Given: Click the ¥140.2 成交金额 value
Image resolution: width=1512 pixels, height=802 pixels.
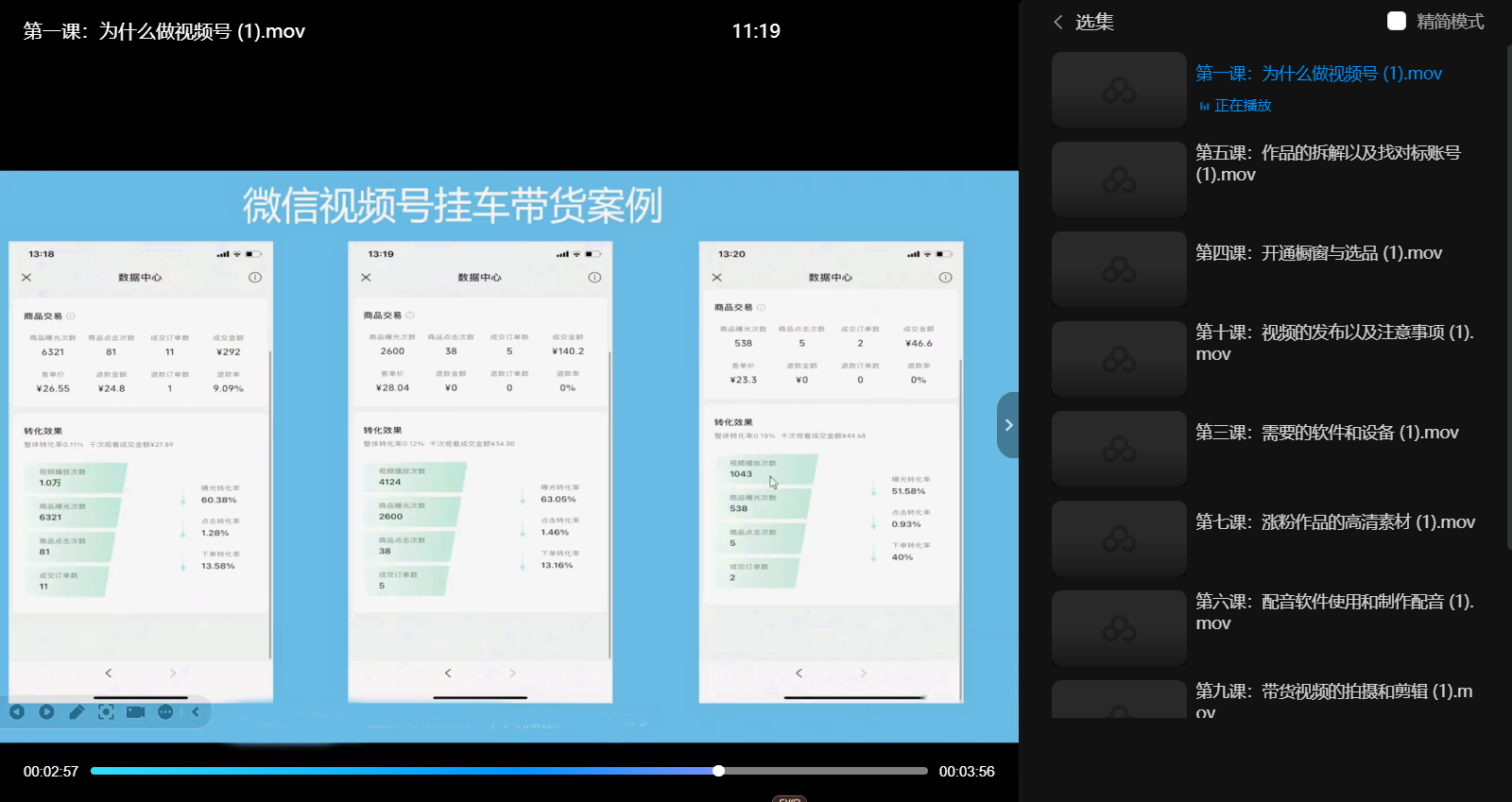Looking at the screenshot, I should pyautogui.click(x=568, y=351).
